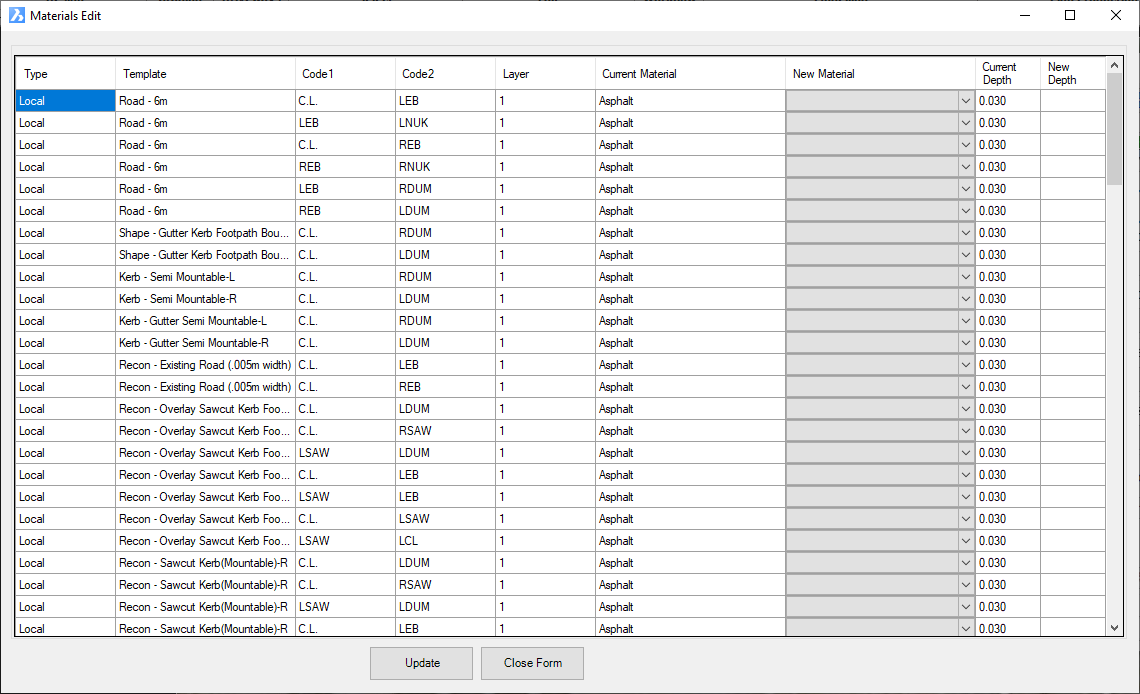Click the New Material column header
Screen dimensions: 1140x694
[x=880, y=73]
